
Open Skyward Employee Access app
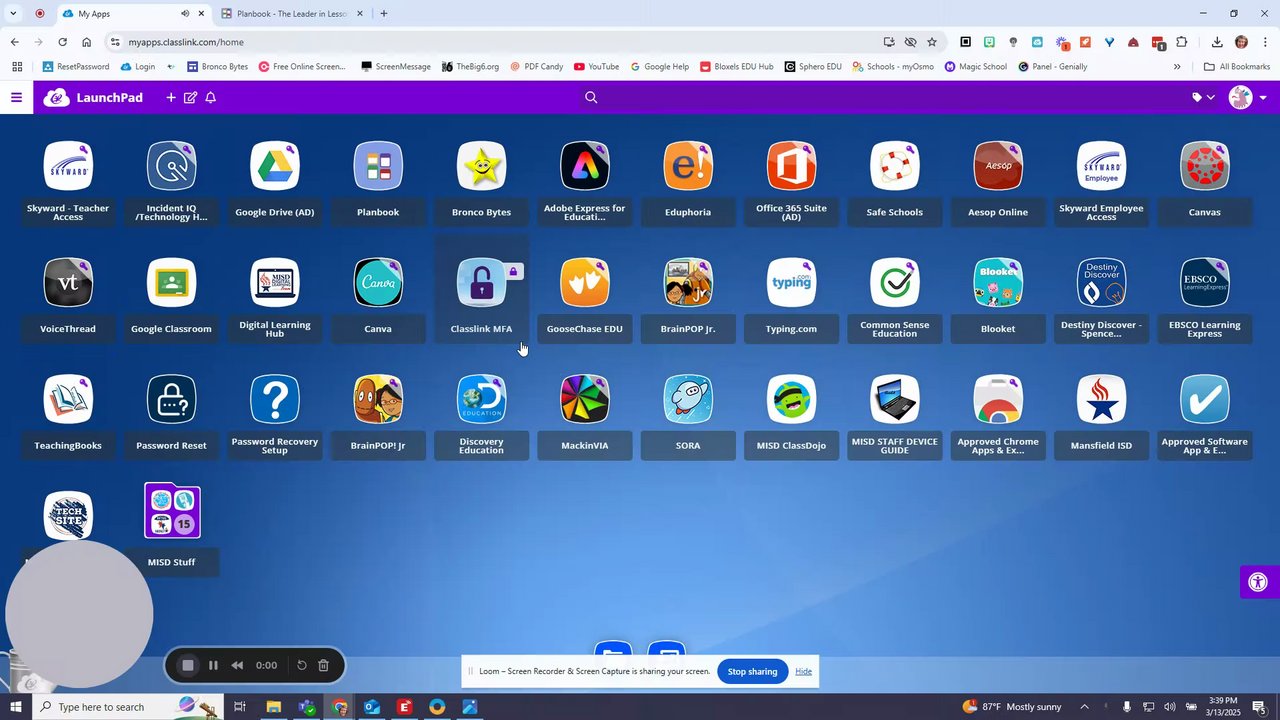[x=1101, y=166]
